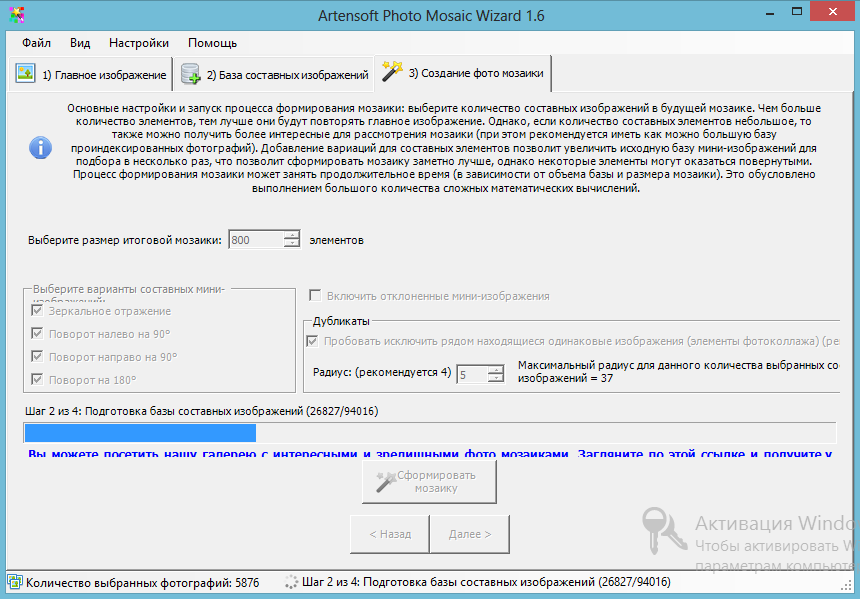Viewport: 860px width, 599px height.
Task: Open the Файл menu
Action: 36,43
